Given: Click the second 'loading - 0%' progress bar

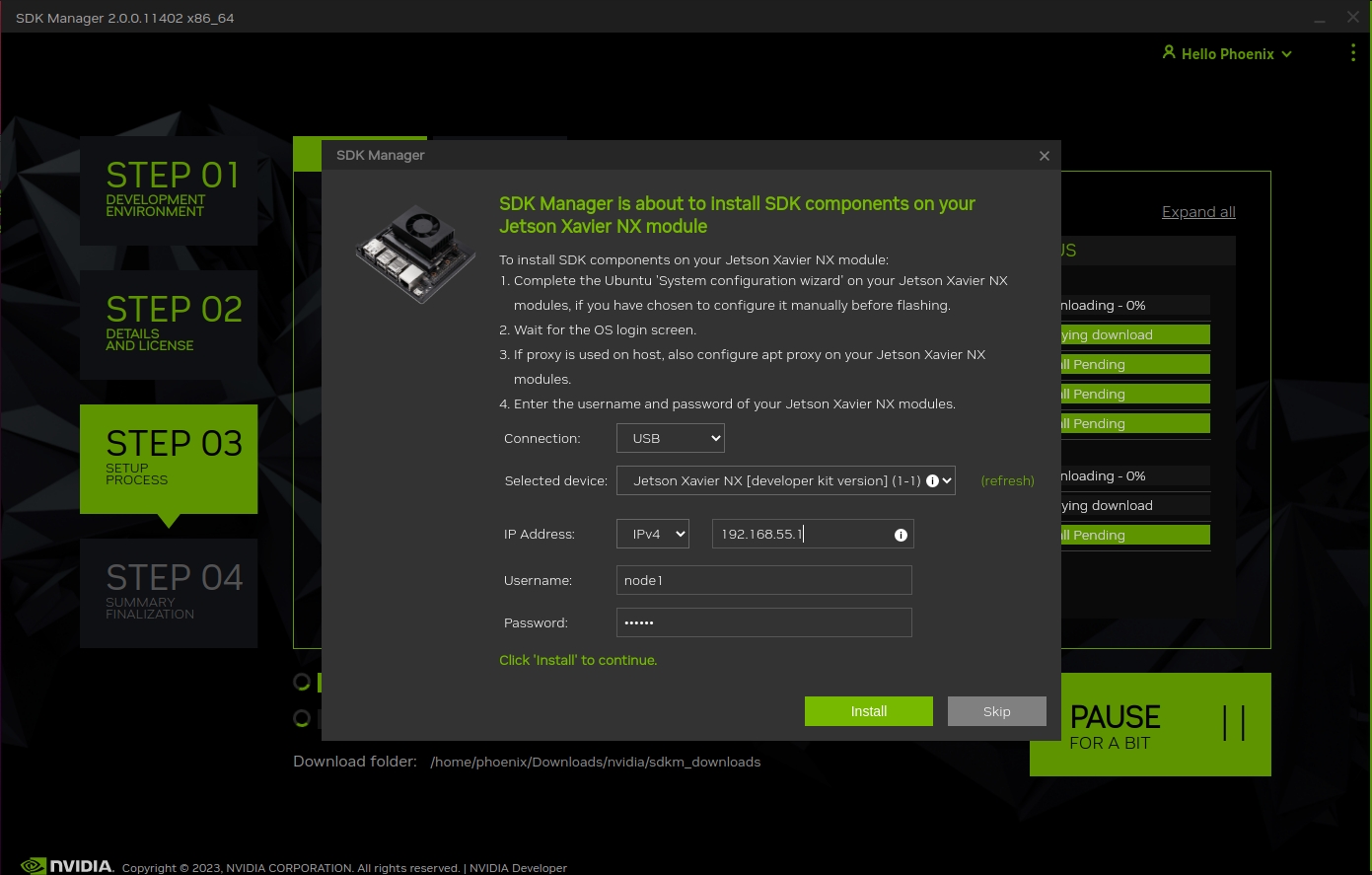Looking at the screenshot, I should point(1134,475).
